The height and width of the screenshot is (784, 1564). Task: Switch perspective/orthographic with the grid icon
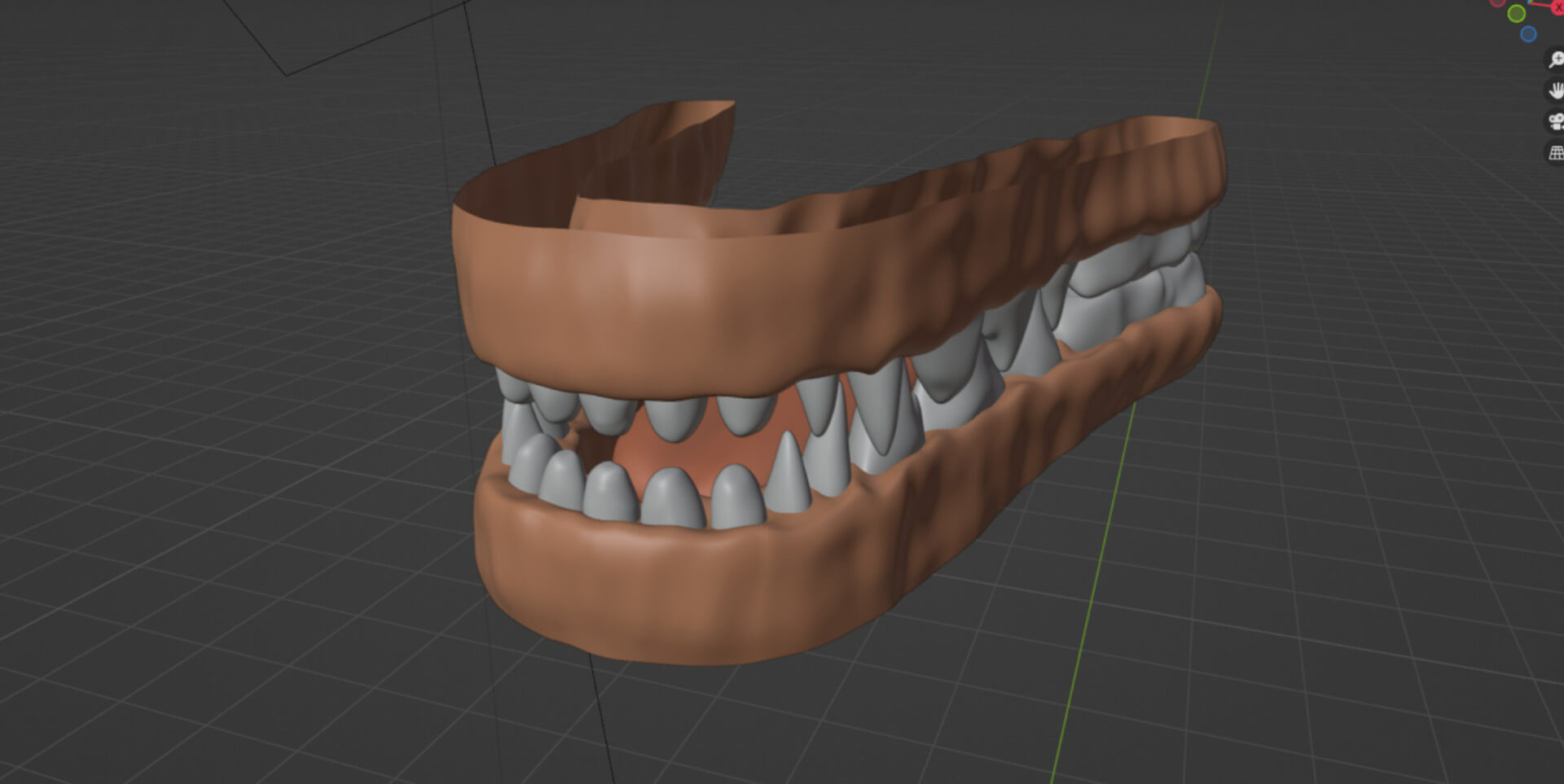(1555, 153)
